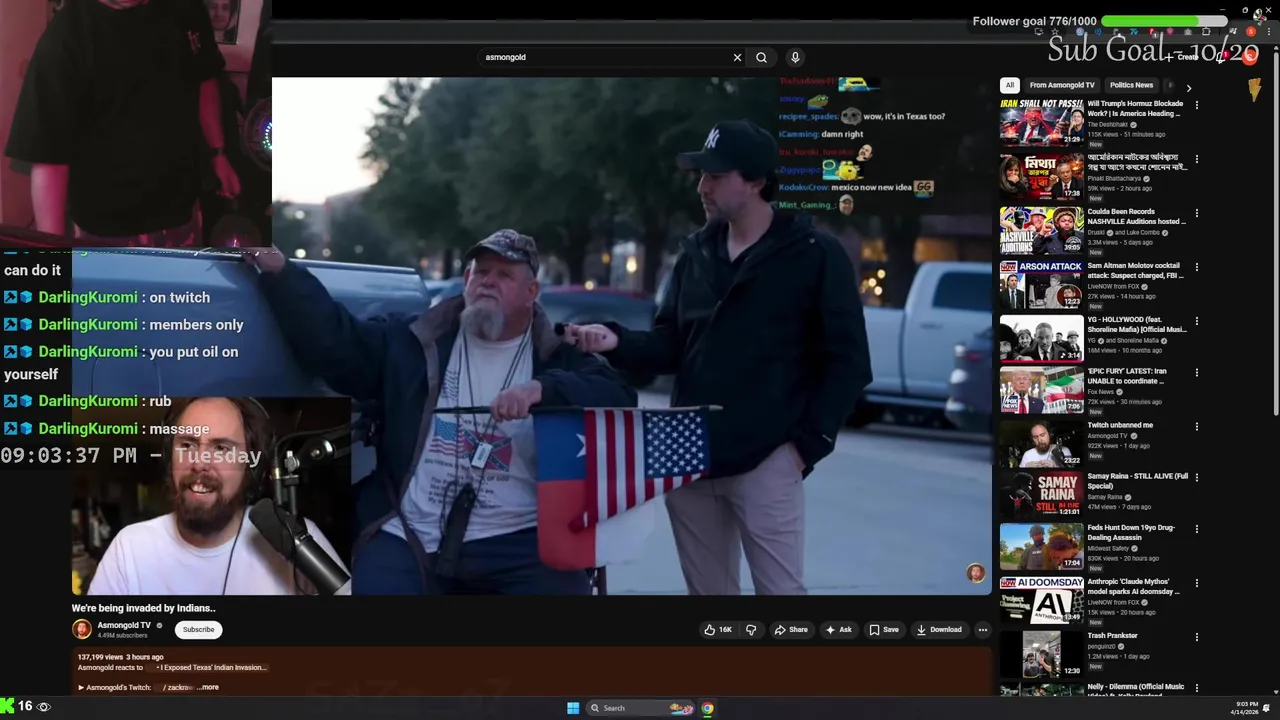
Task: Open Google Chrome from the taskbar
Action: click(707, 708)
